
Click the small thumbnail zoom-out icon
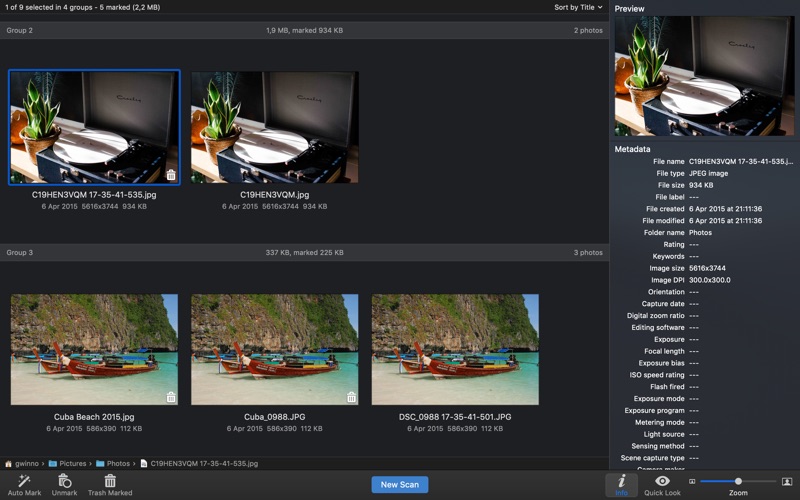pyautogui.click(x=692, y=481)
